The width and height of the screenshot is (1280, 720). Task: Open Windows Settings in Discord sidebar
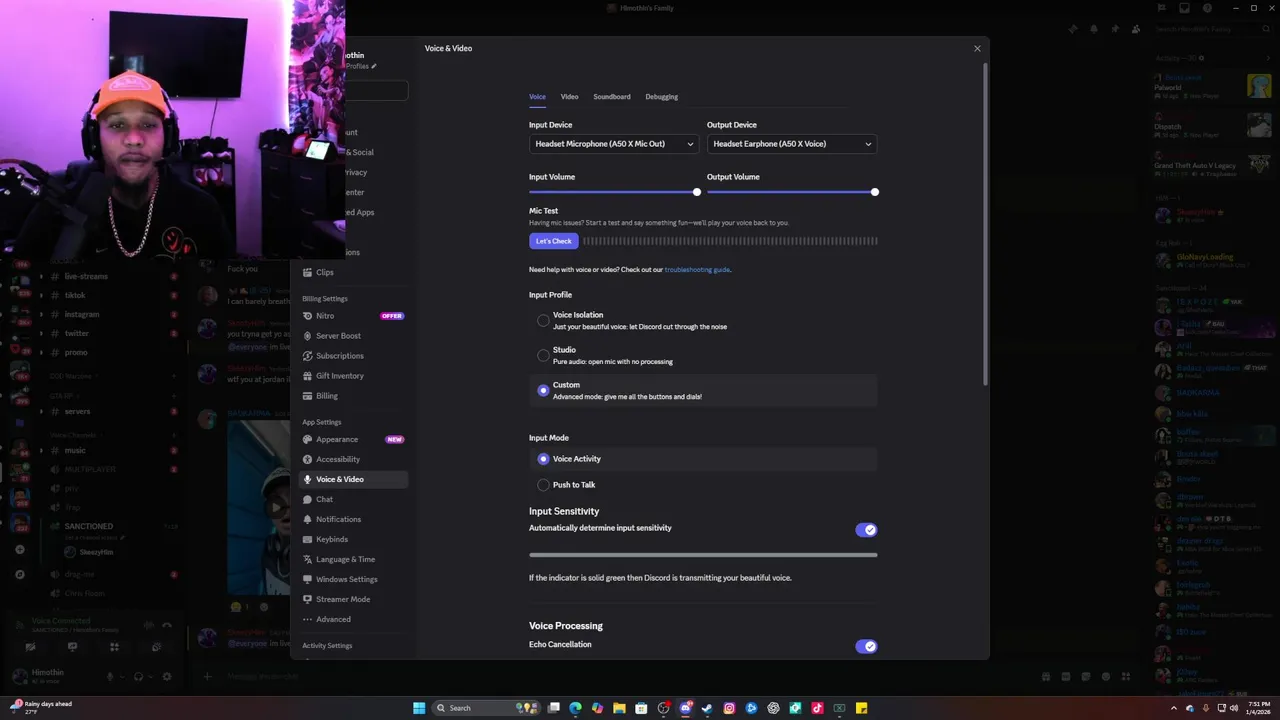tap(352, 579)
